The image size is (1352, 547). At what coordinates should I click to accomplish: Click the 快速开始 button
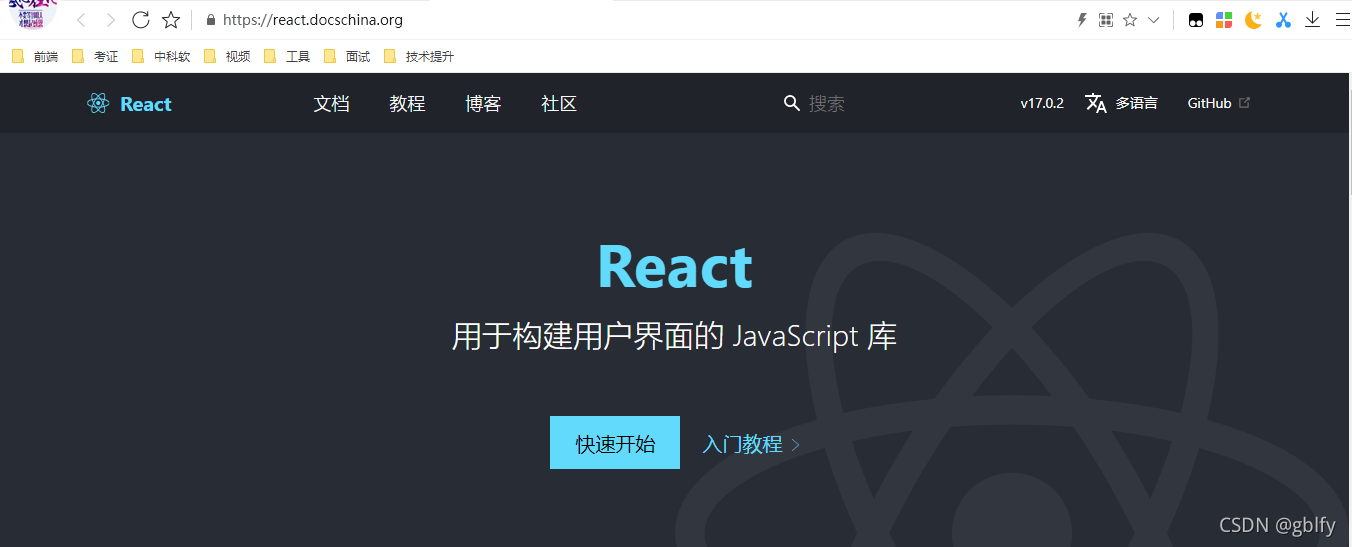(x=615, y=443)
